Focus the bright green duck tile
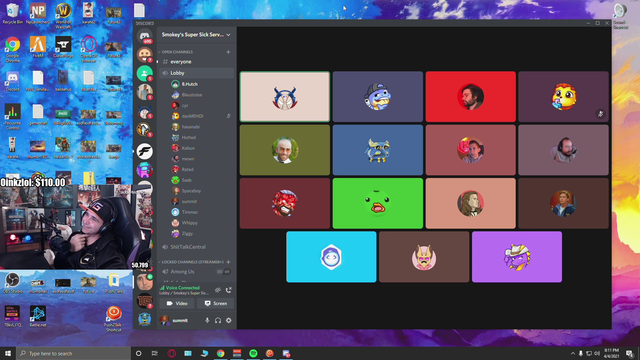Viewport: 640px width, 360px height. click(378, 203)
